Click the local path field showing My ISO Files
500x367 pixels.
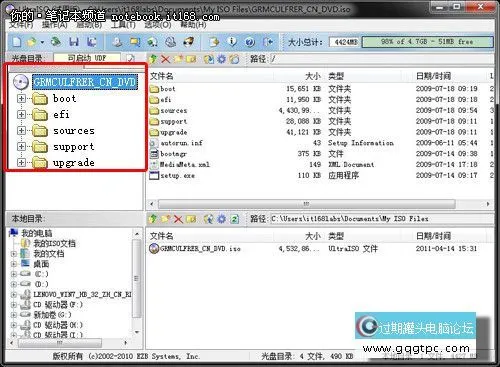(x=381, y=219)
